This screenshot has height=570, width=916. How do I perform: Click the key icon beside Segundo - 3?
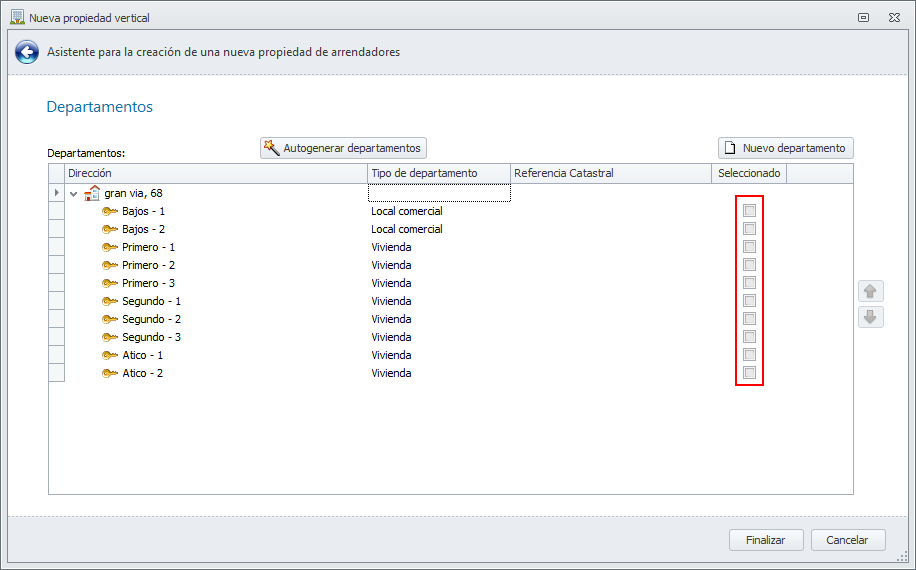click(110, 338)
